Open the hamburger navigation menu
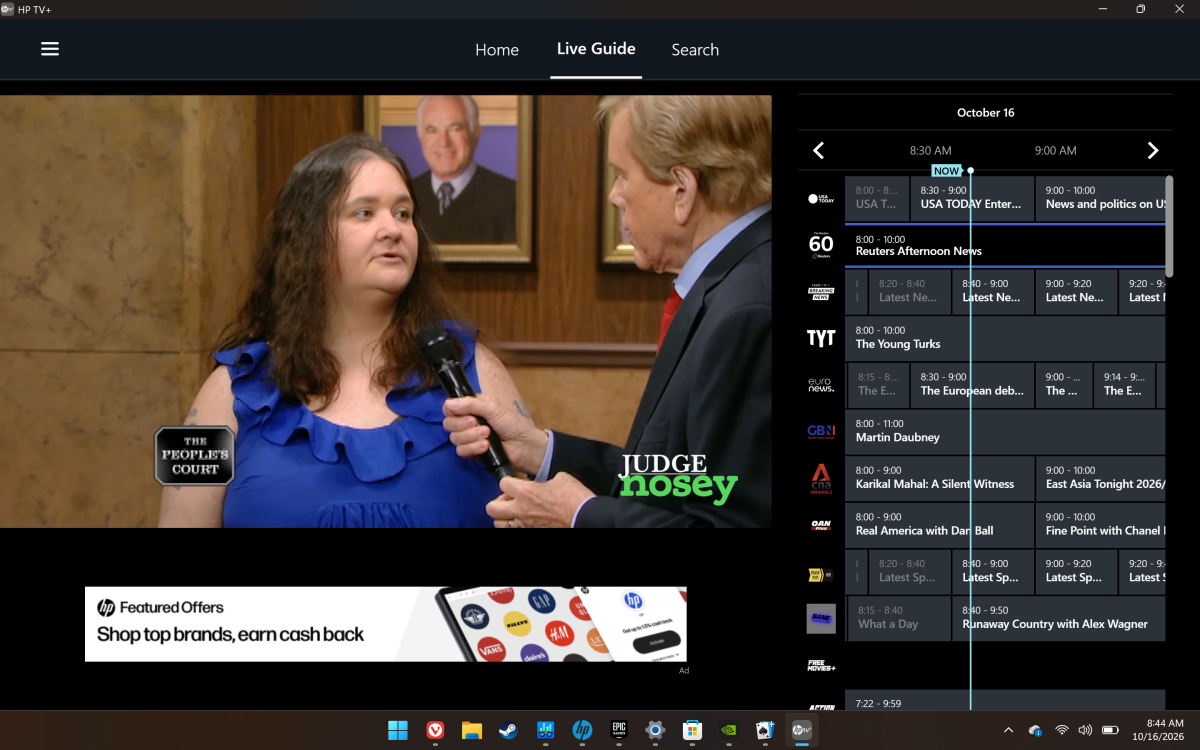 click(x=50, y=49)
